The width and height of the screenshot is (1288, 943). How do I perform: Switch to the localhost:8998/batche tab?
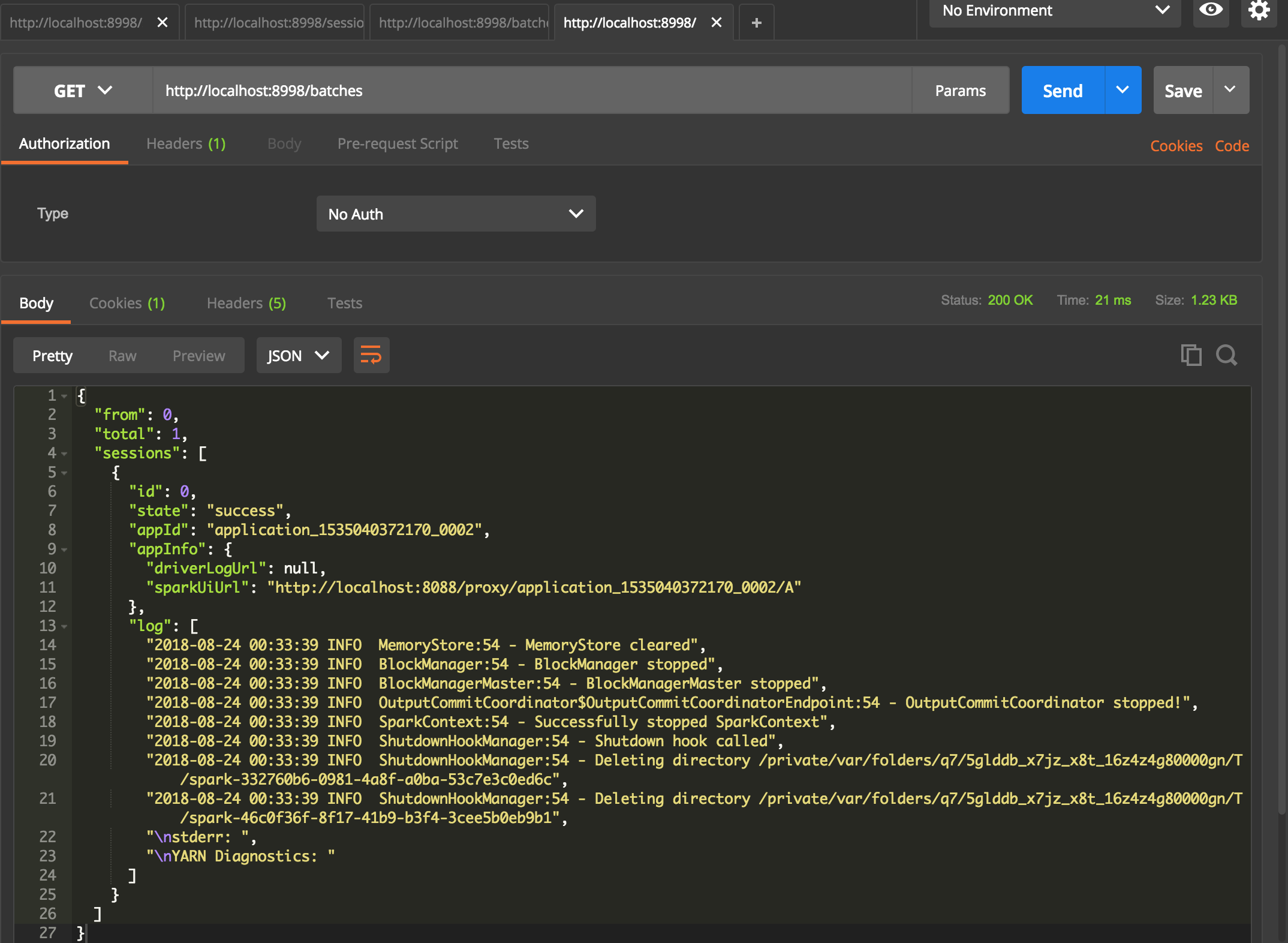point(459,23)
